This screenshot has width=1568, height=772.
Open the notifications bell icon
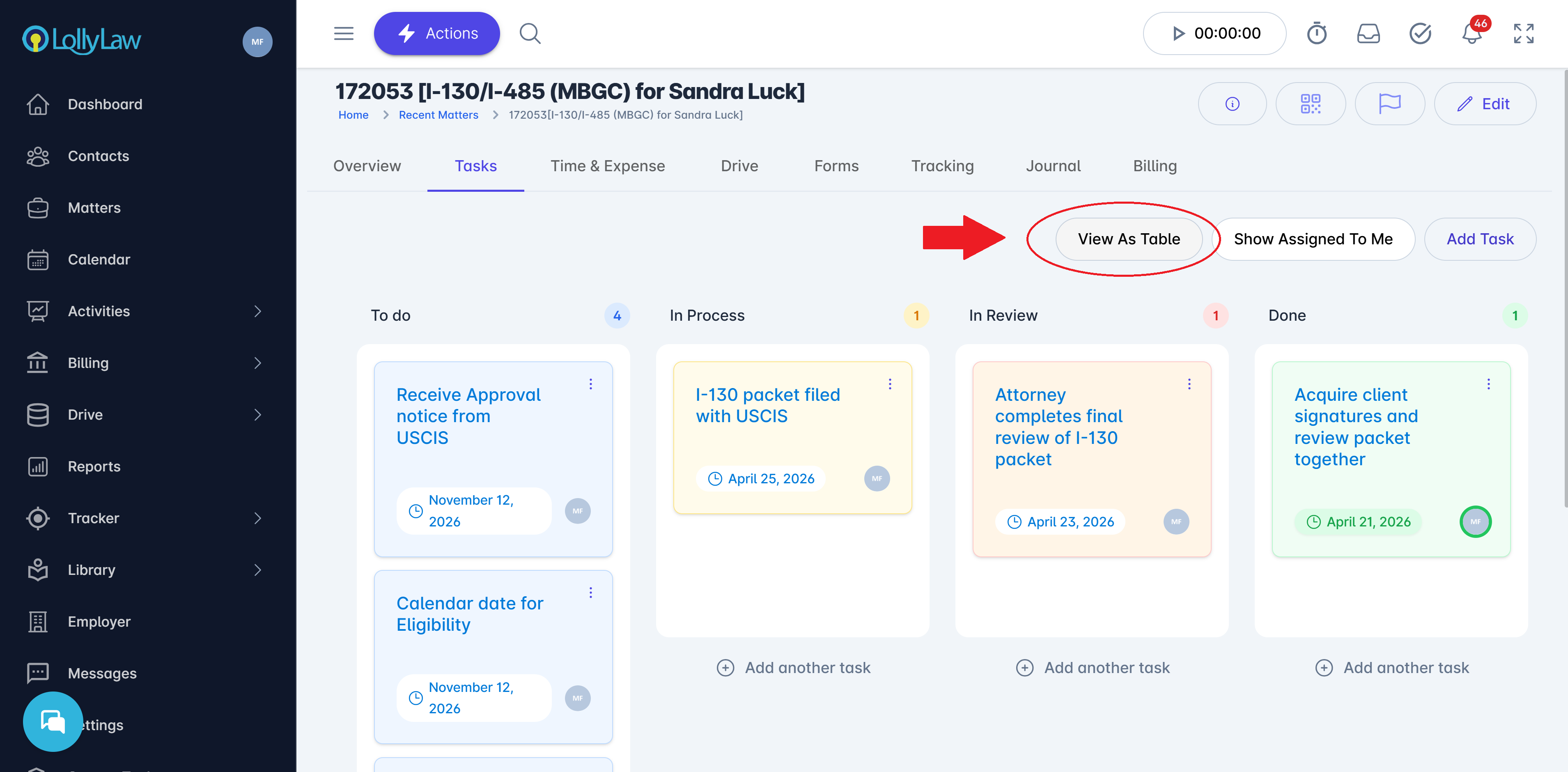1471,34
